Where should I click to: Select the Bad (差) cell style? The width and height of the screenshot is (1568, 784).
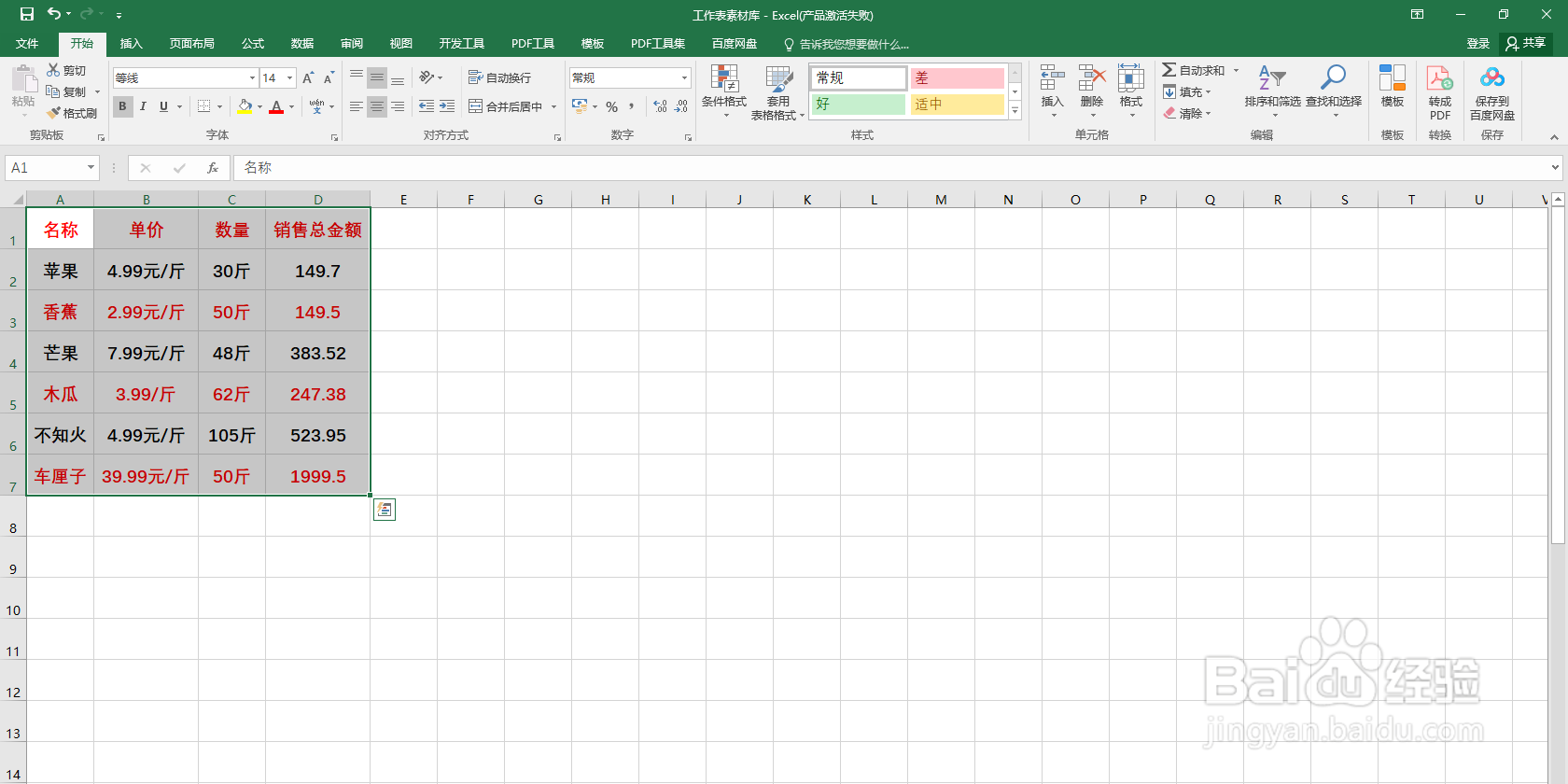pyautogui.click(x=957, y=78)
